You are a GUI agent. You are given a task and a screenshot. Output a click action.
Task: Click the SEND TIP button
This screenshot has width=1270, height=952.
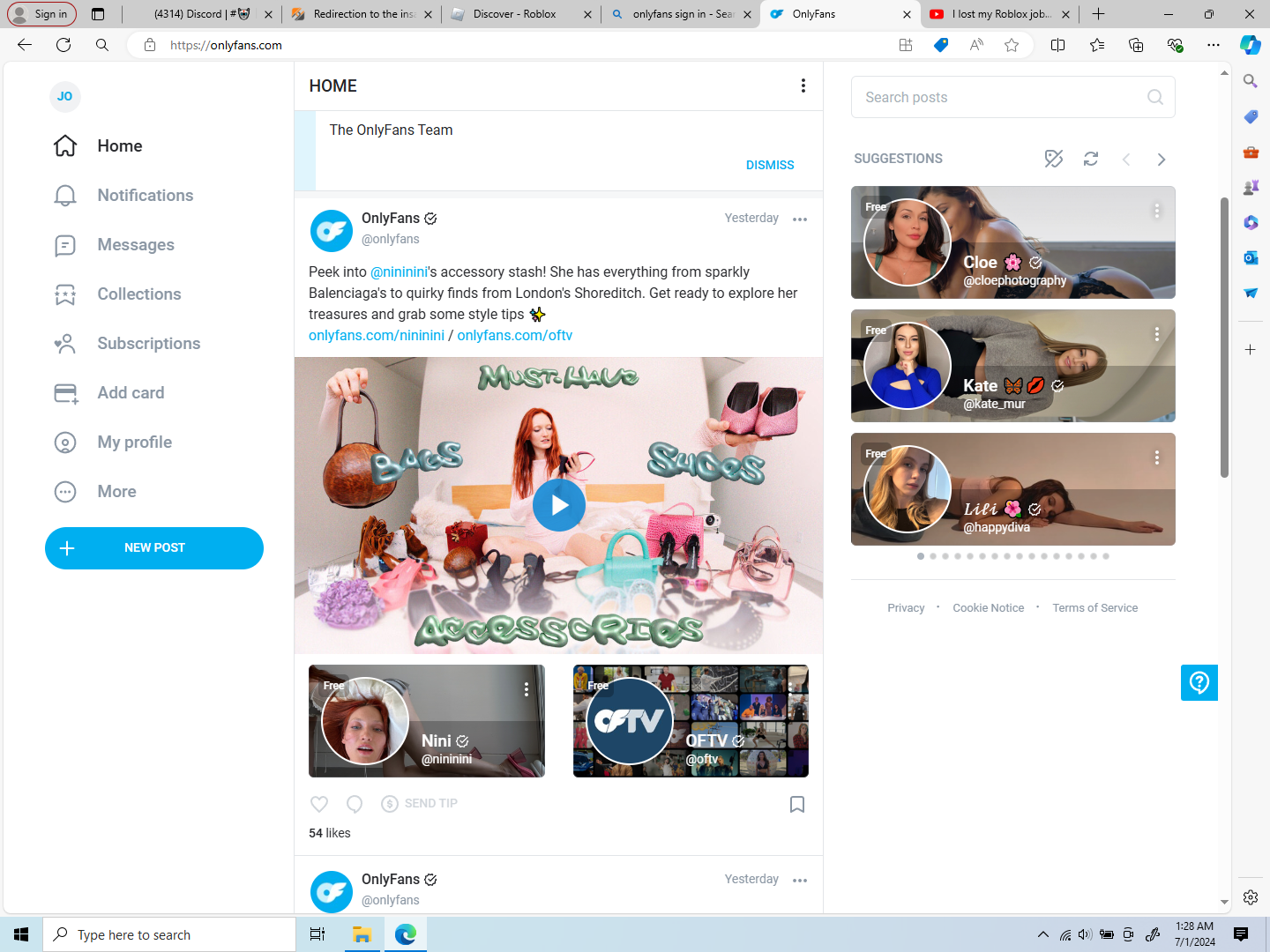tap(420, 804)
